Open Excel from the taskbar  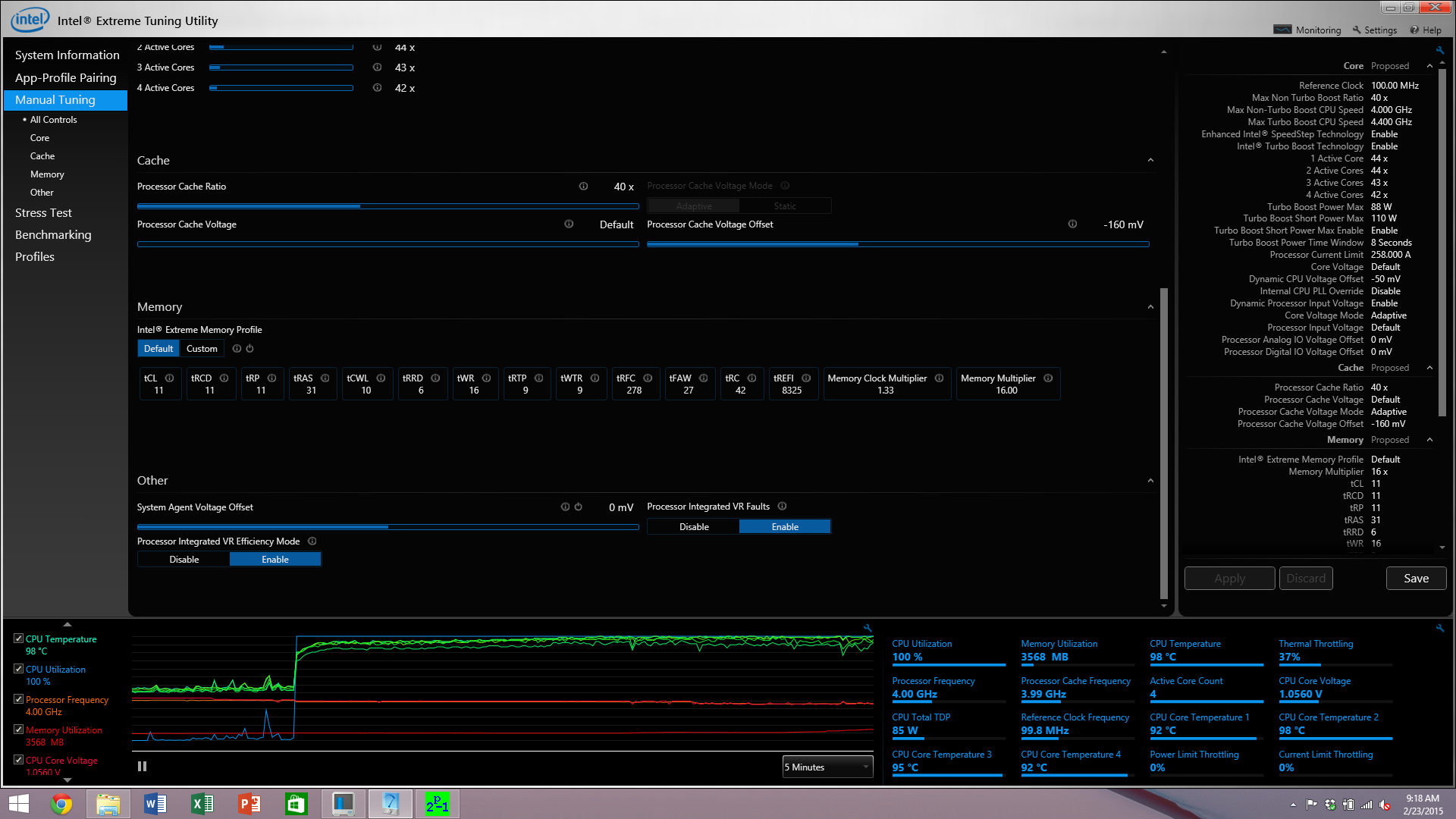tap(202, 804)
